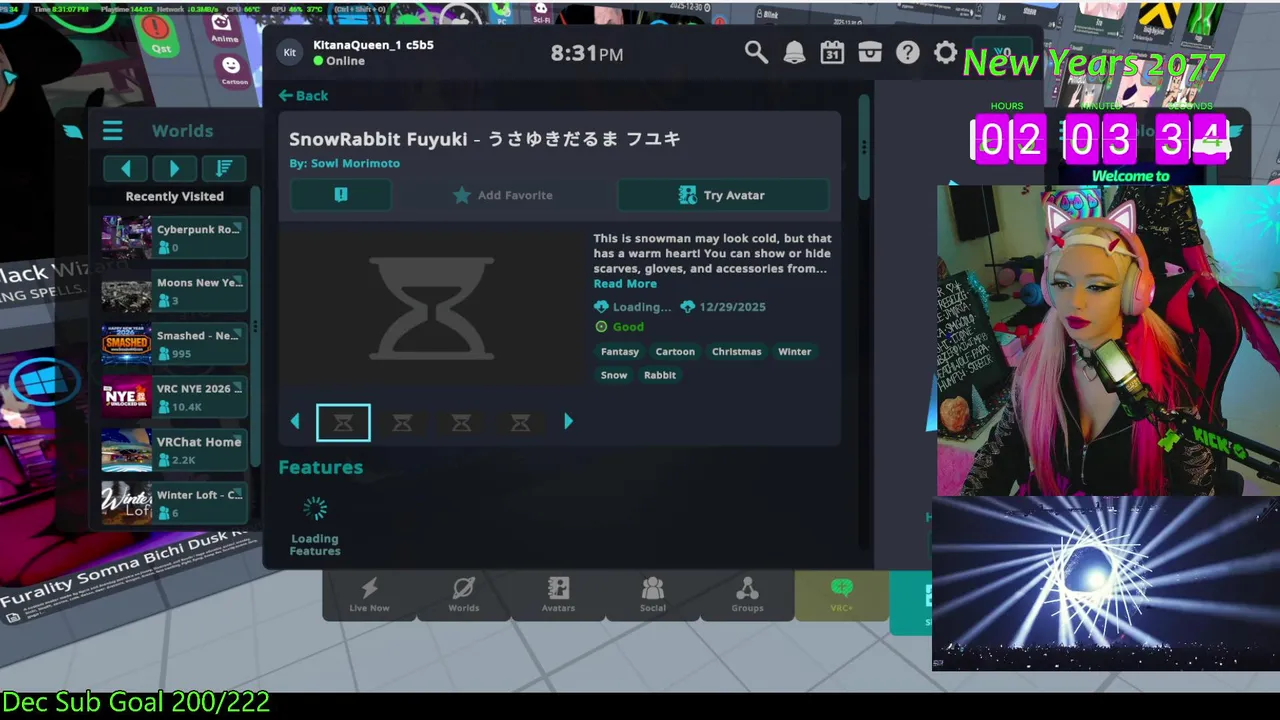Select the Snow tag
Screen dimensions: 1280x720
click(614, 375)
